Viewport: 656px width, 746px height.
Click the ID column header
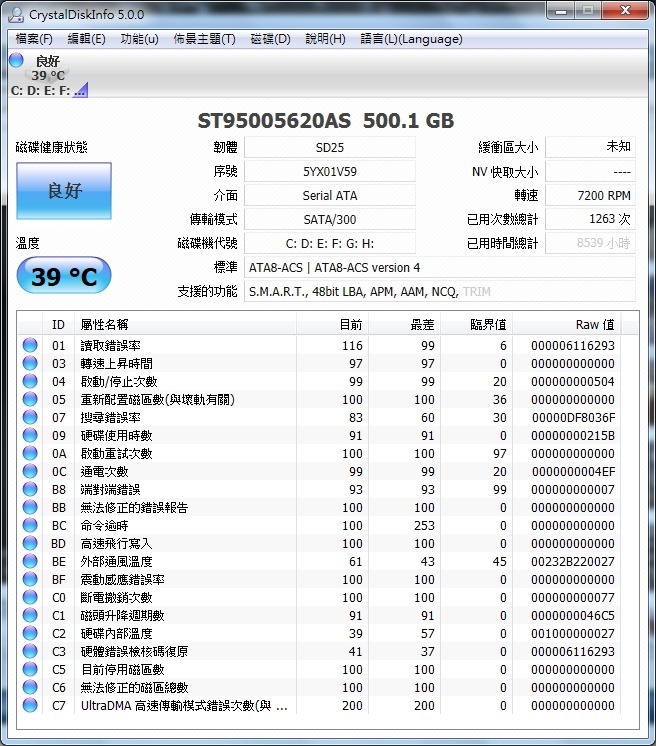point(58,324)
